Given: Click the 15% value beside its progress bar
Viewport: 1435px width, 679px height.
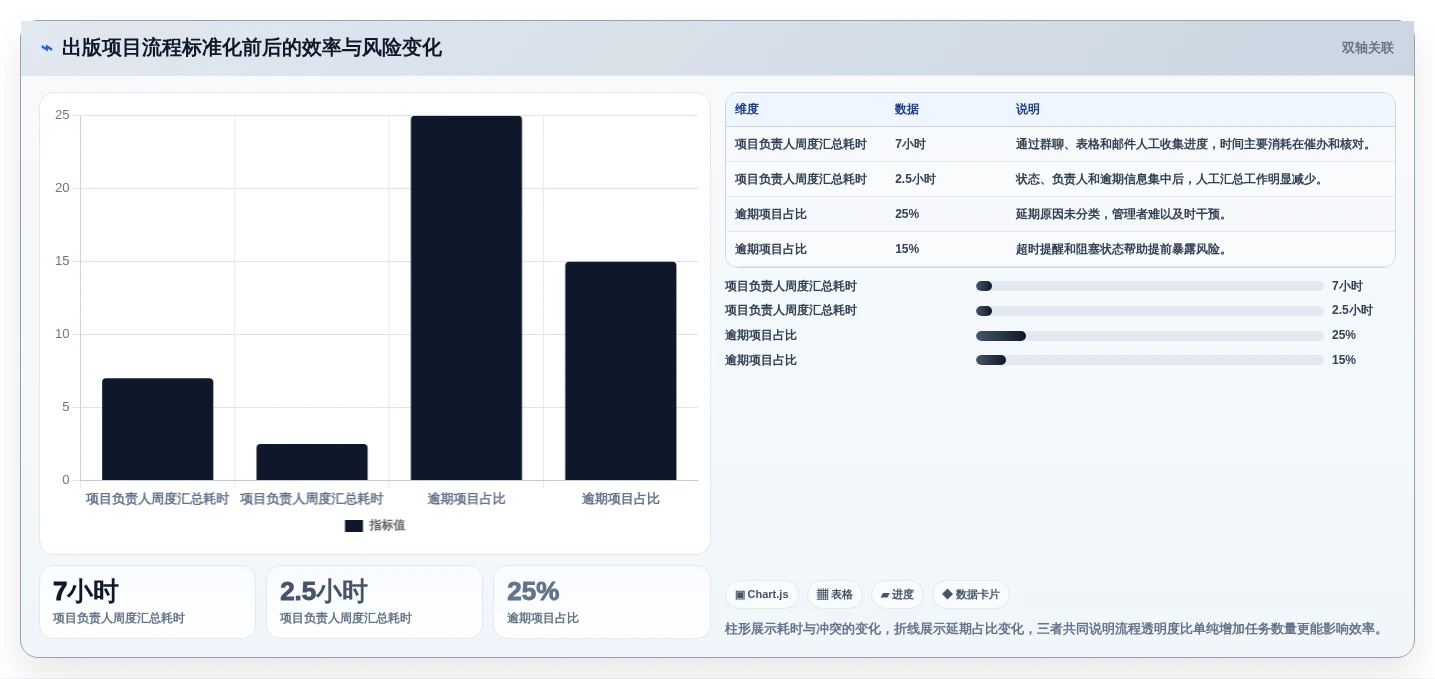Looking at the screenshot, I should coord(1344,360).
